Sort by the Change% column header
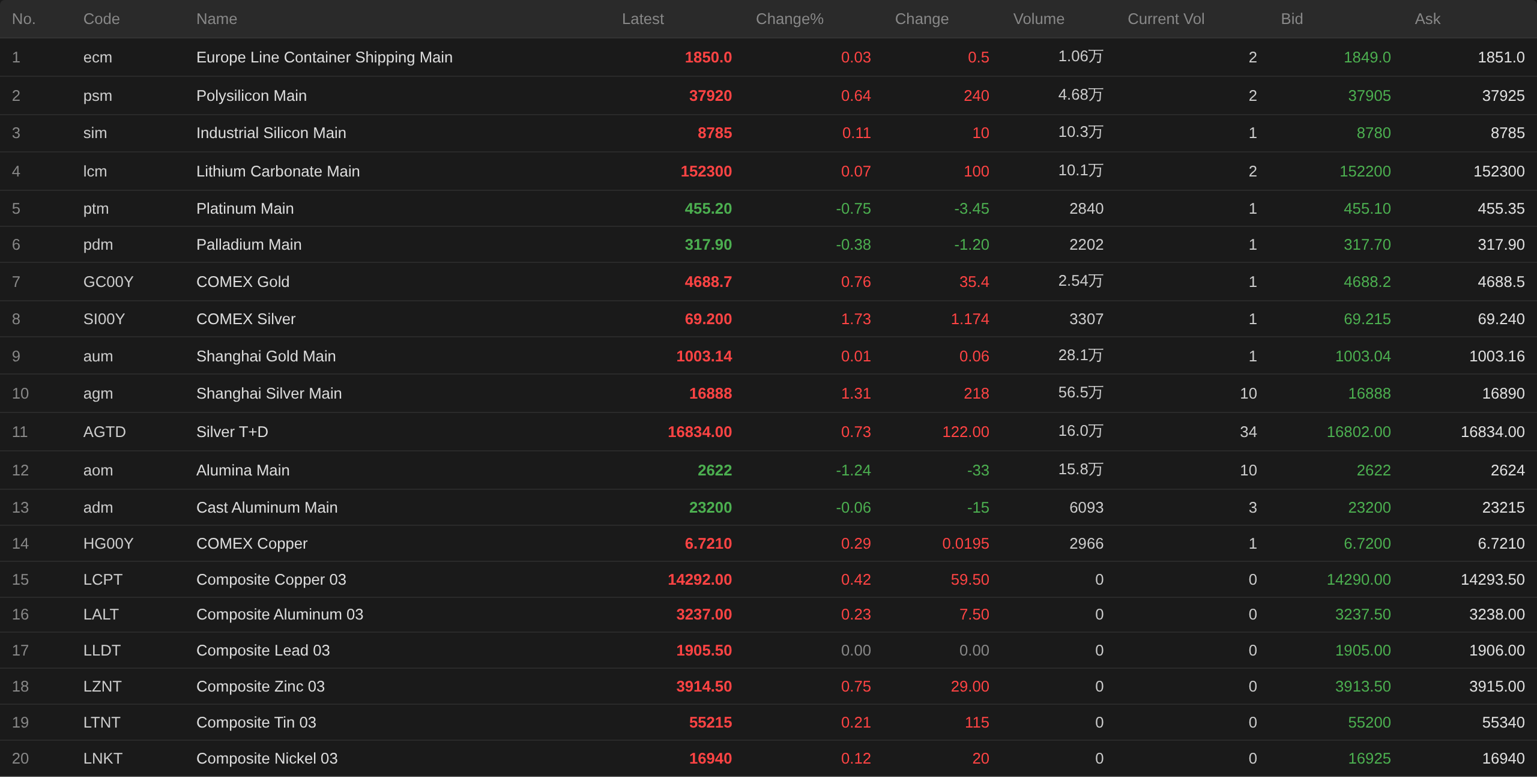The image size is (1537, 784). (790, 19)
